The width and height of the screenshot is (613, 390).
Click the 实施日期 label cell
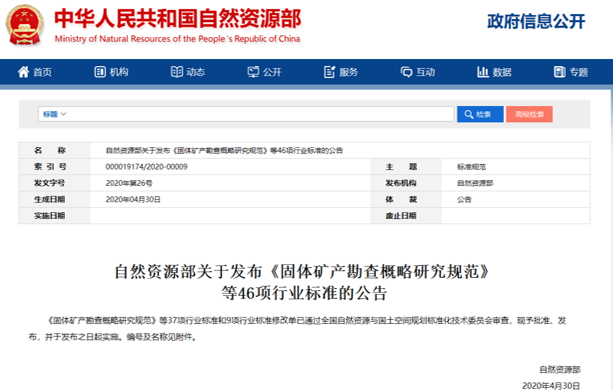[x=55, y=216]
